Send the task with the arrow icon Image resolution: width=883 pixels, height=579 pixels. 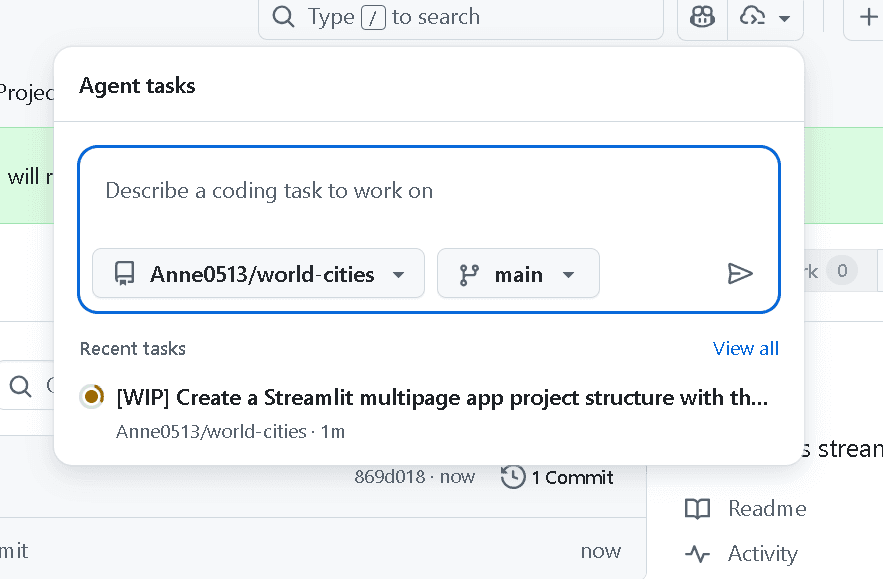(x=739, y=274)
